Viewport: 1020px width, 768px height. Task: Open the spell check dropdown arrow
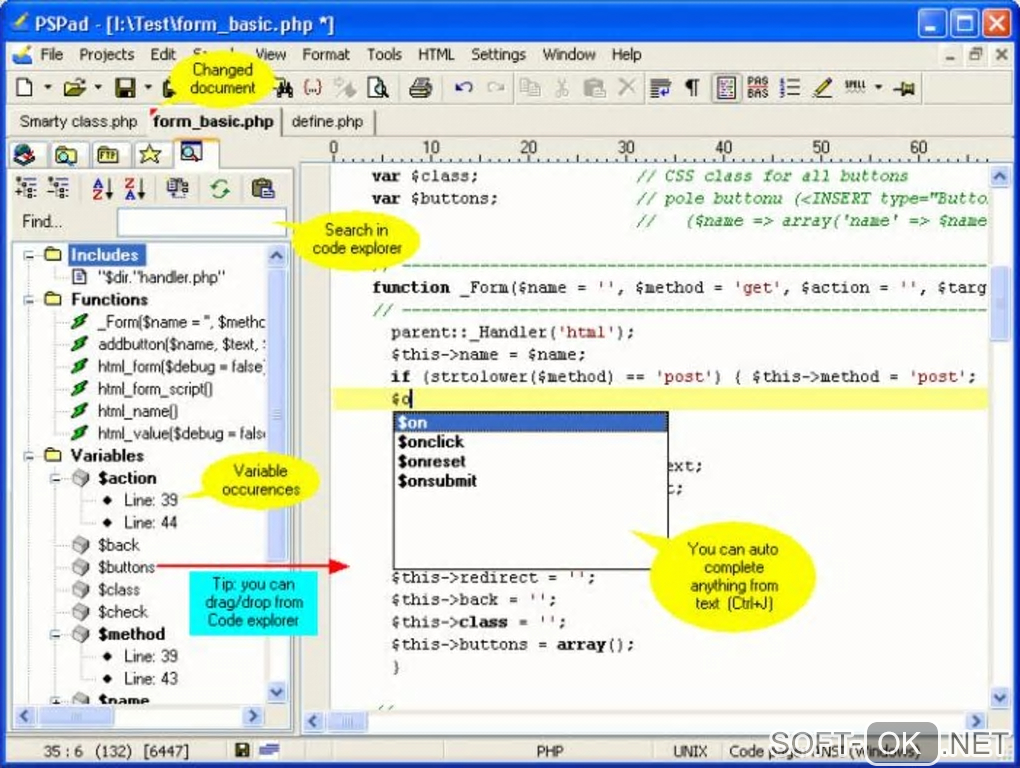(x=878, y=86)
